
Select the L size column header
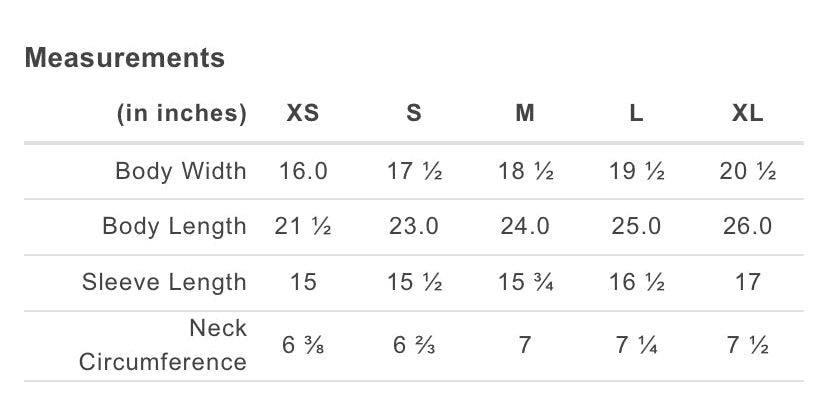[636, 114]
